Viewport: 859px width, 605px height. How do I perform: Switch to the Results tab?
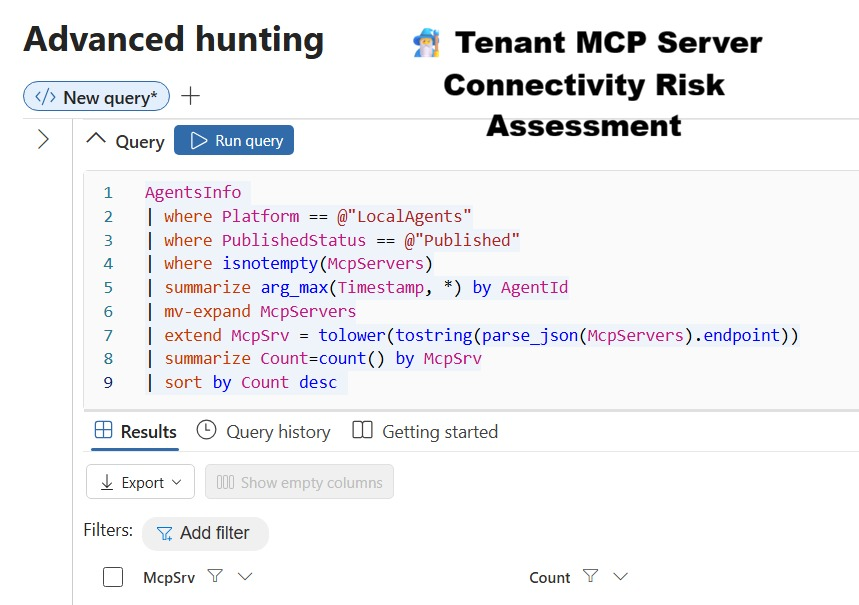(135, 431)
